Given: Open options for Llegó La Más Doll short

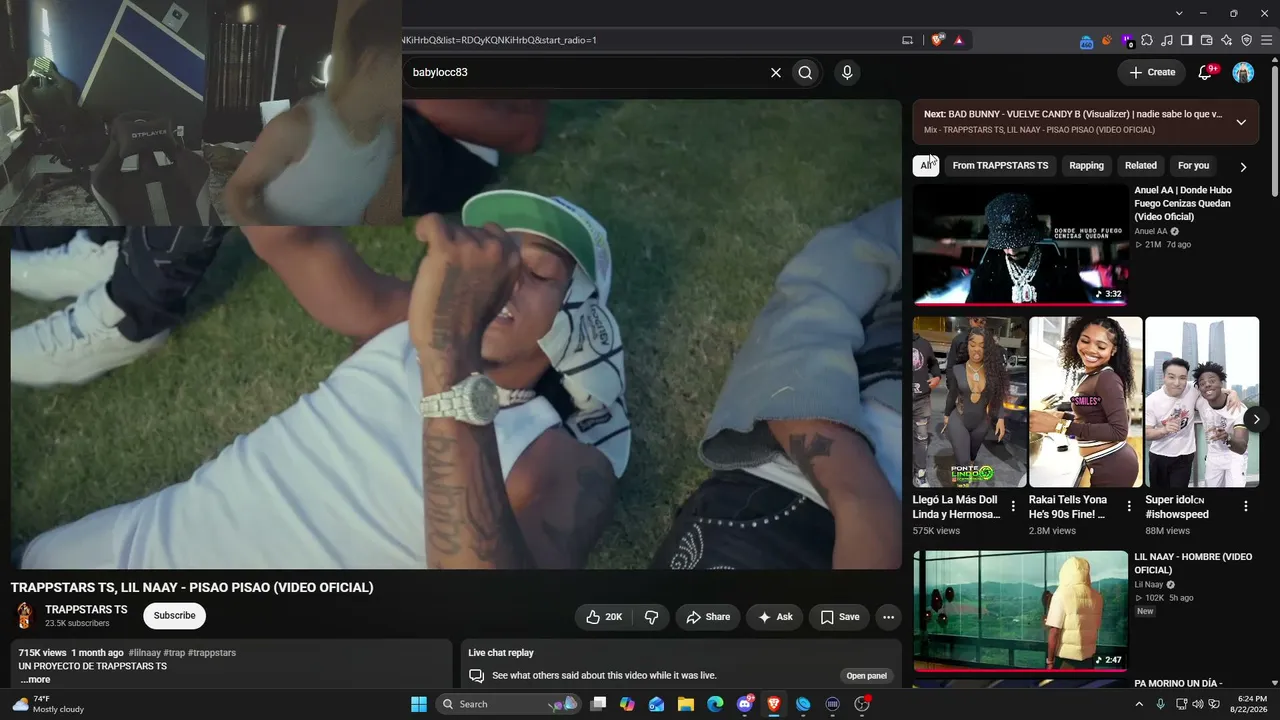Looking at the screenshot, I should coord(1013,506).
